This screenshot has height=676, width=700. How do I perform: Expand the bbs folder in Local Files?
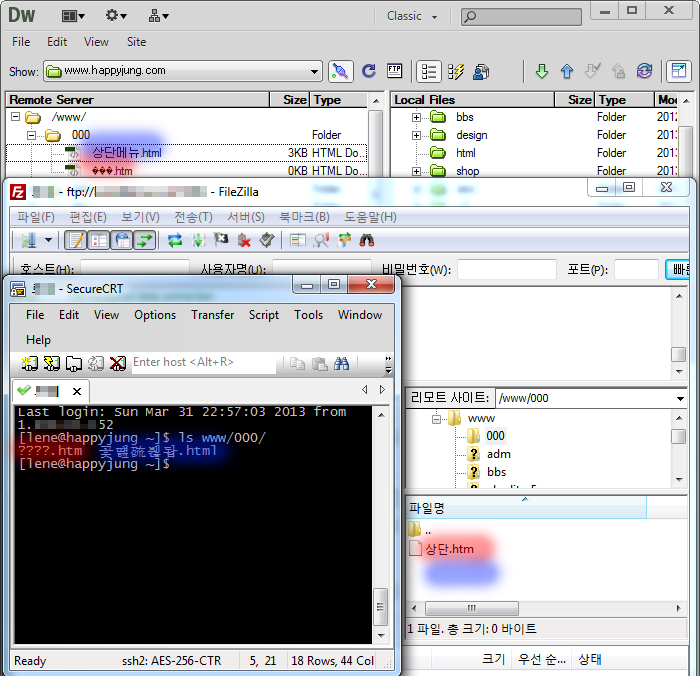point(417,117)
